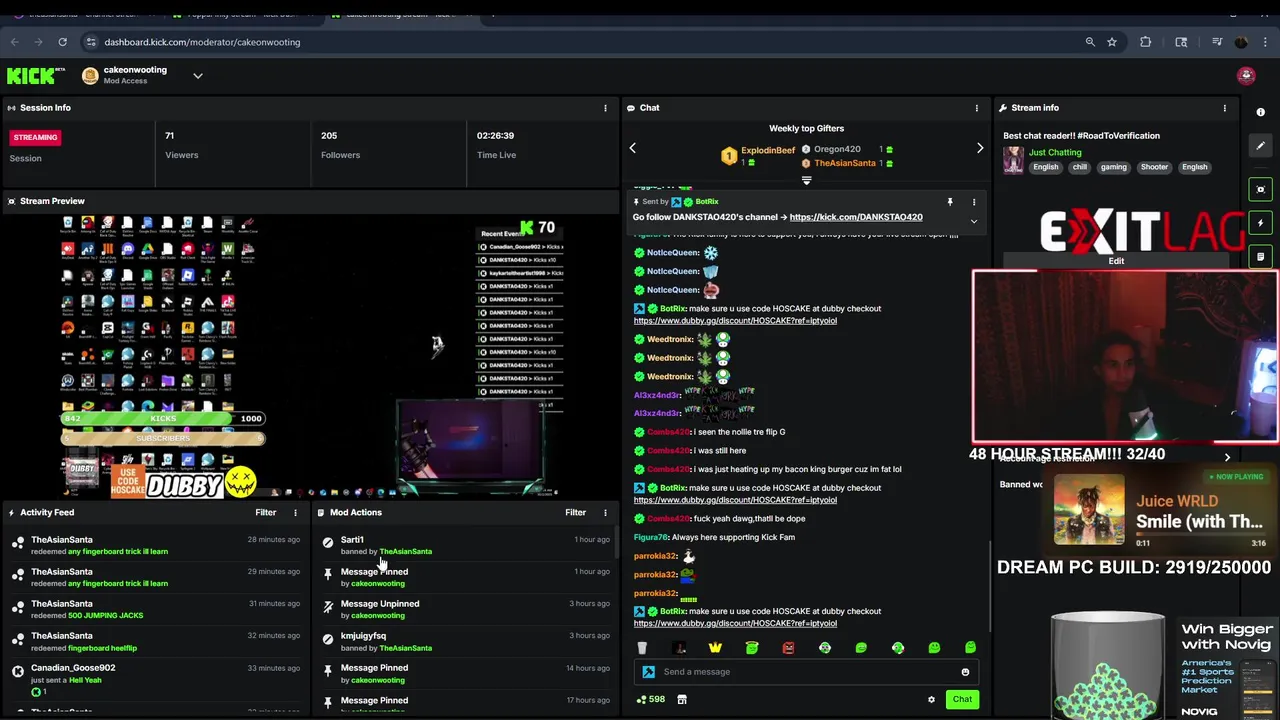Select Canadian_Goose902 Hell Yeah activity entry

click(156, 680)
